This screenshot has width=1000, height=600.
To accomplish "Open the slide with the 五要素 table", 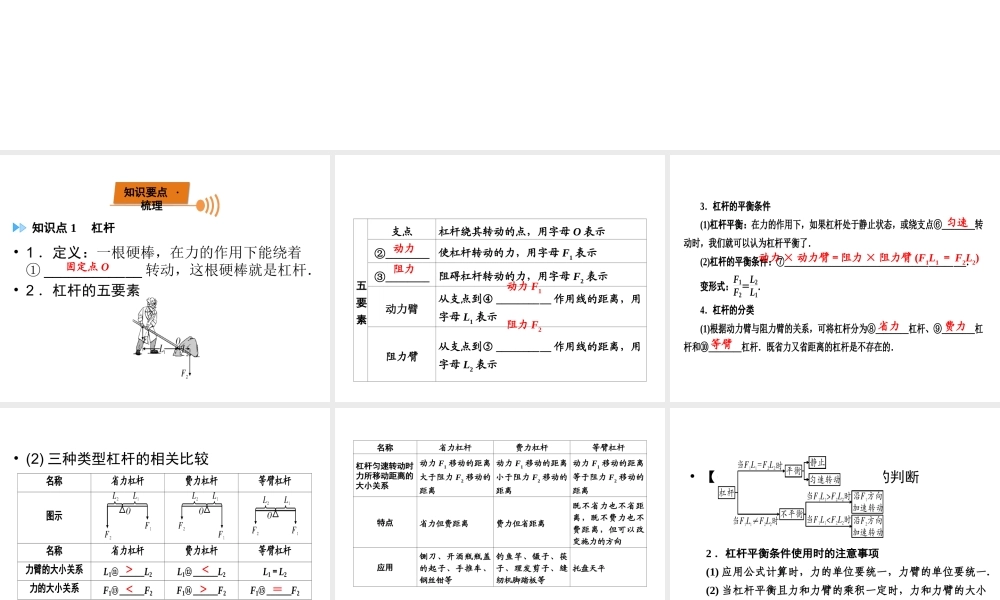I will coord(499,278).
